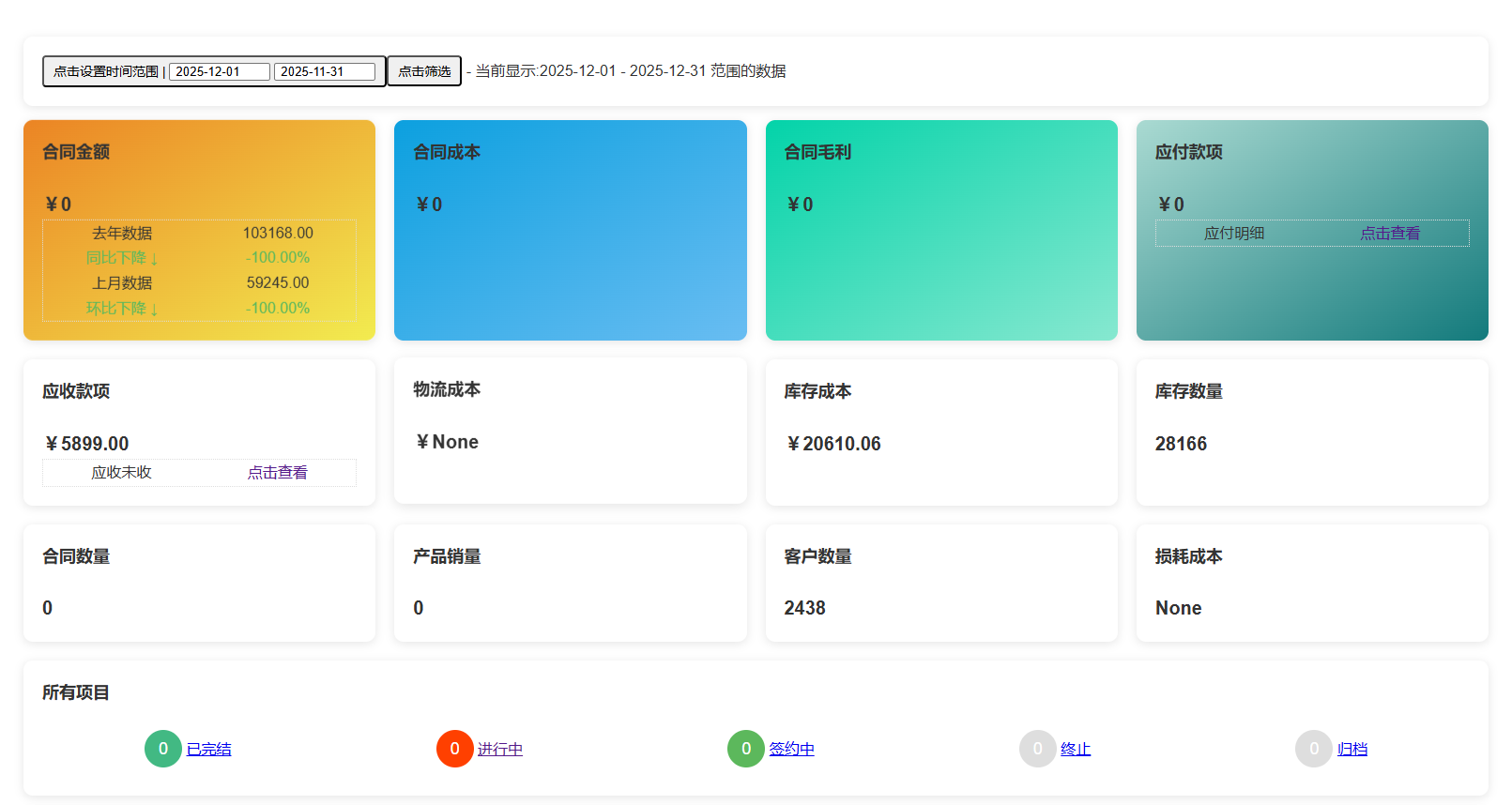
Task: Select the green 合同毛利 card
Action: click(x=940, y=230)
